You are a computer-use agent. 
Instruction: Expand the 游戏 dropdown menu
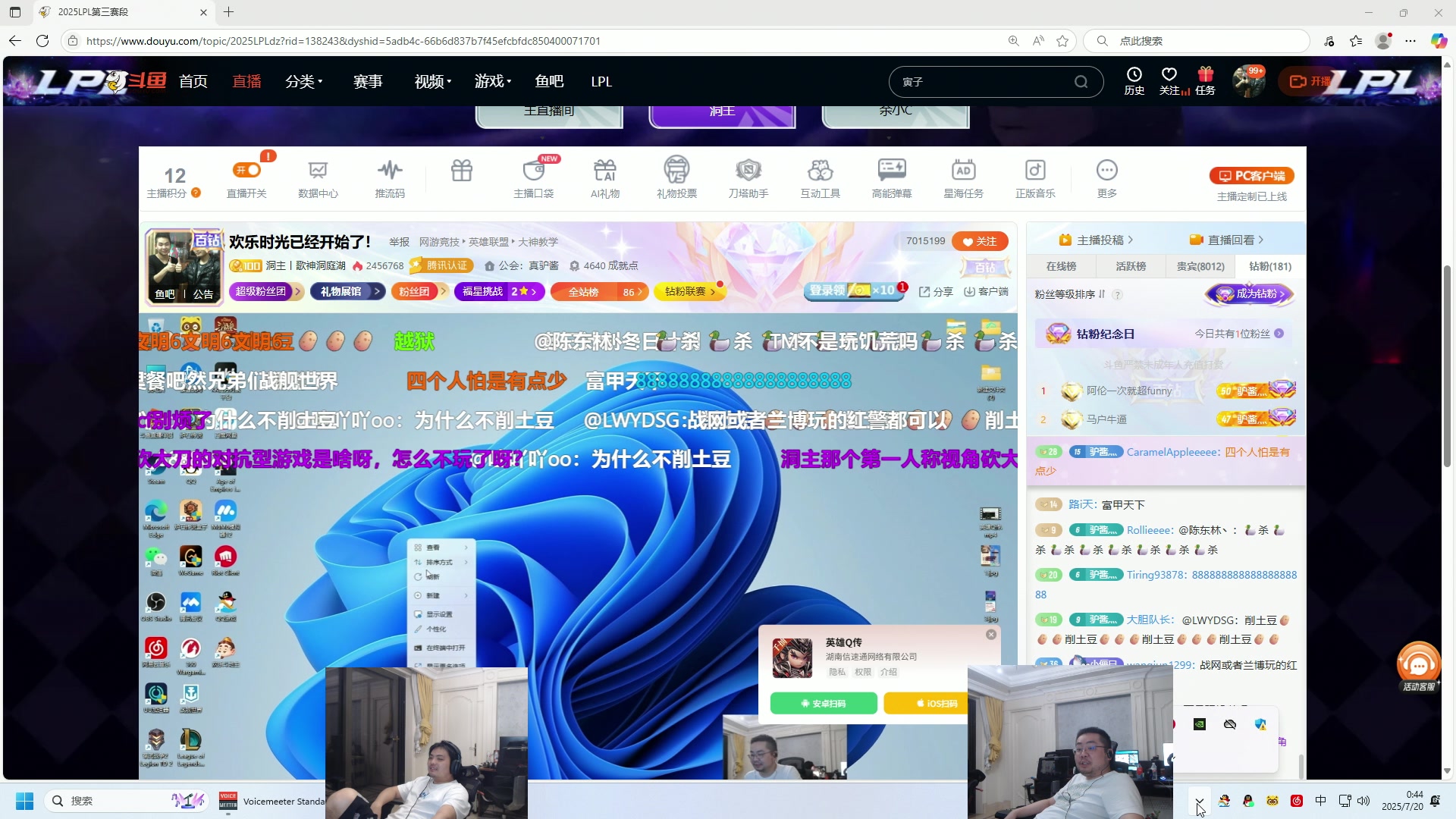[x=493, y=81]
